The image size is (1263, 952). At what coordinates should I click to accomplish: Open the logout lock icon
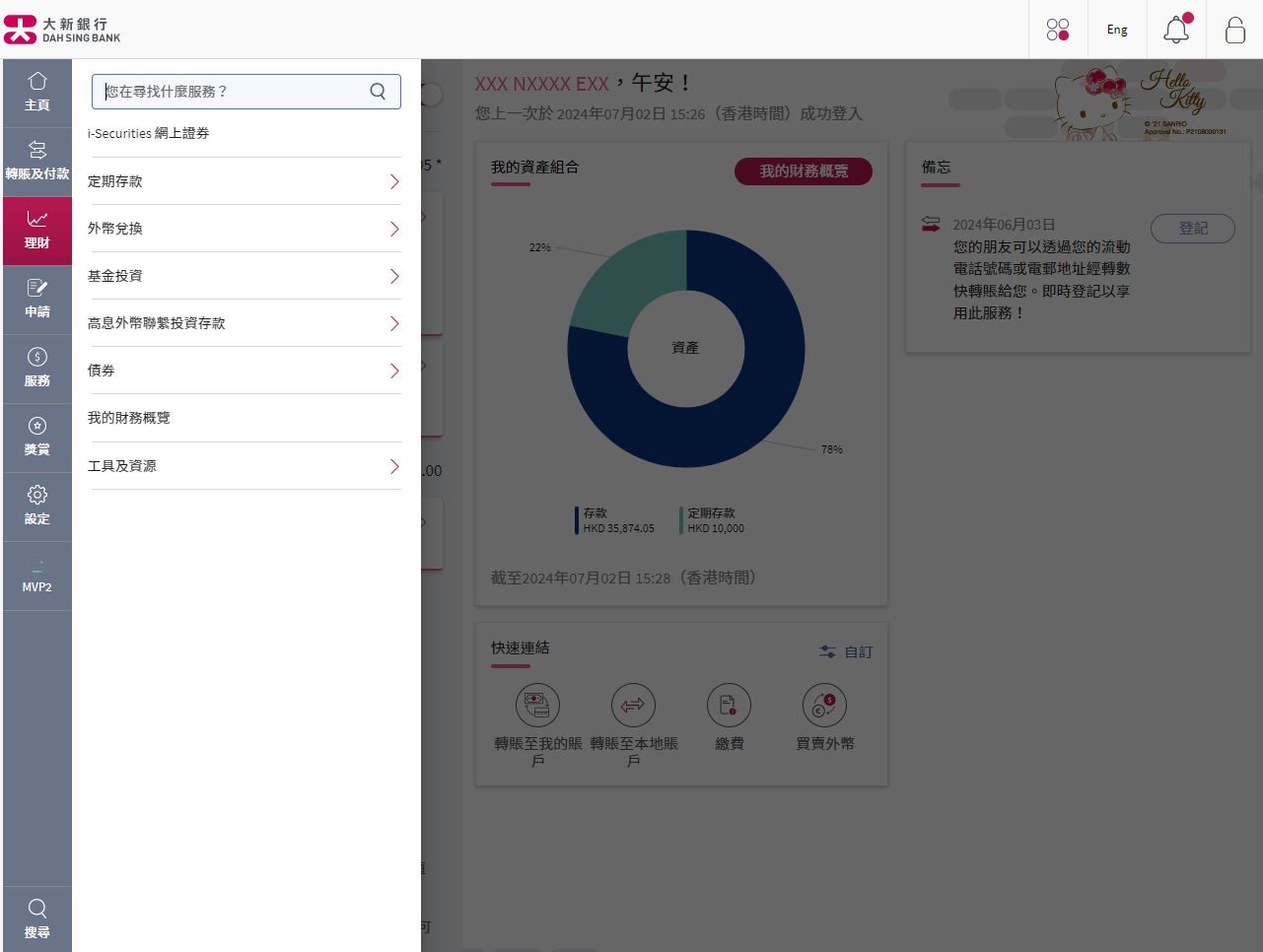[x=1234, y=30]
